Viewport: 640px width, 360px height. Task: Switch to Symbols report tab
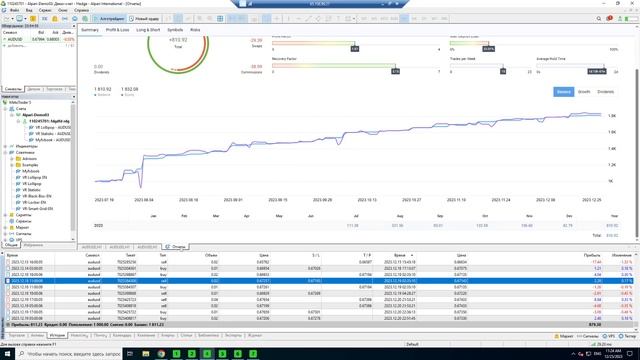pyautogui.click(x=175, y=30)
